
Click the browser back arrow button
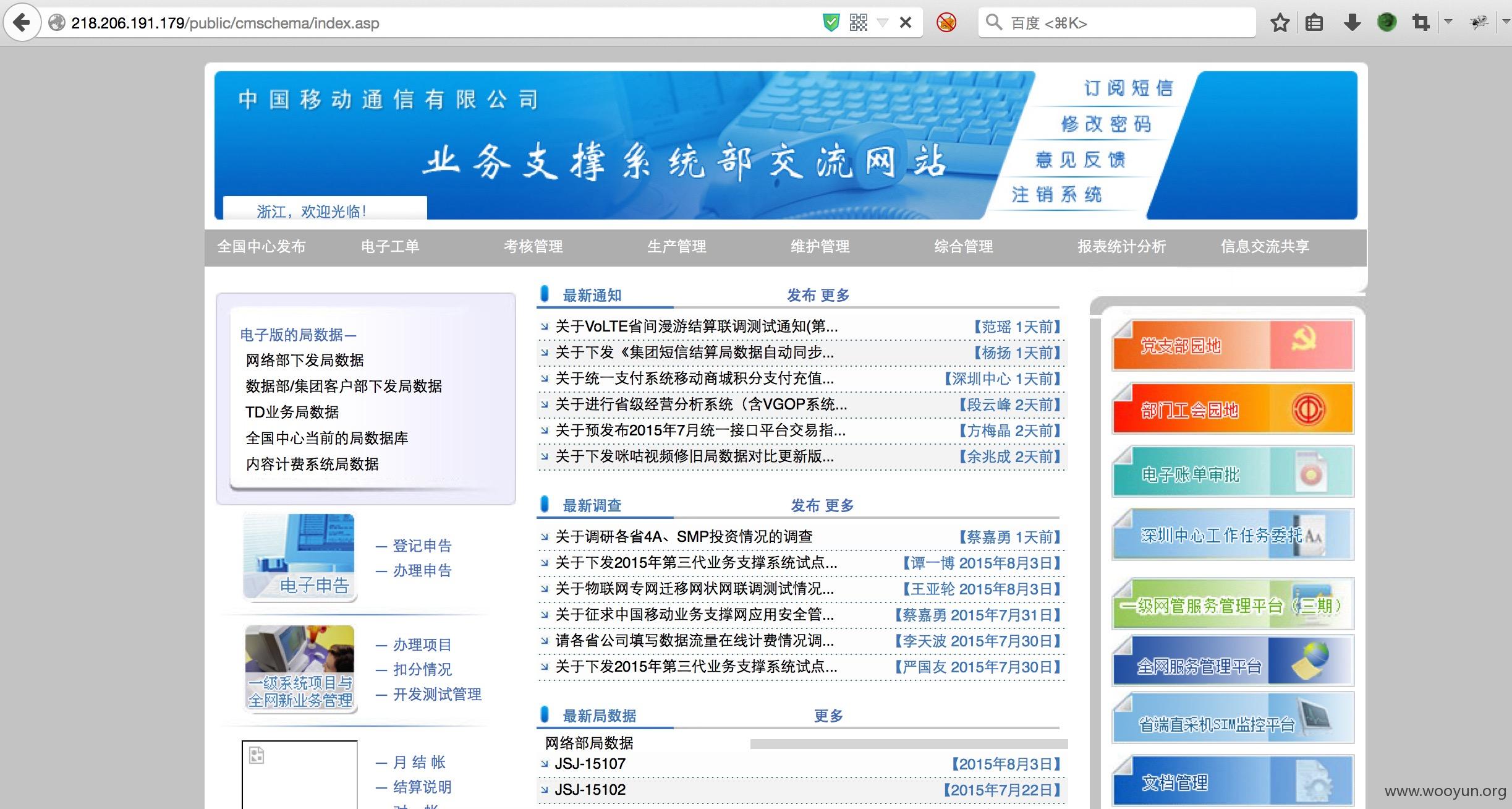pyautogui.click(x=22, y=23)
